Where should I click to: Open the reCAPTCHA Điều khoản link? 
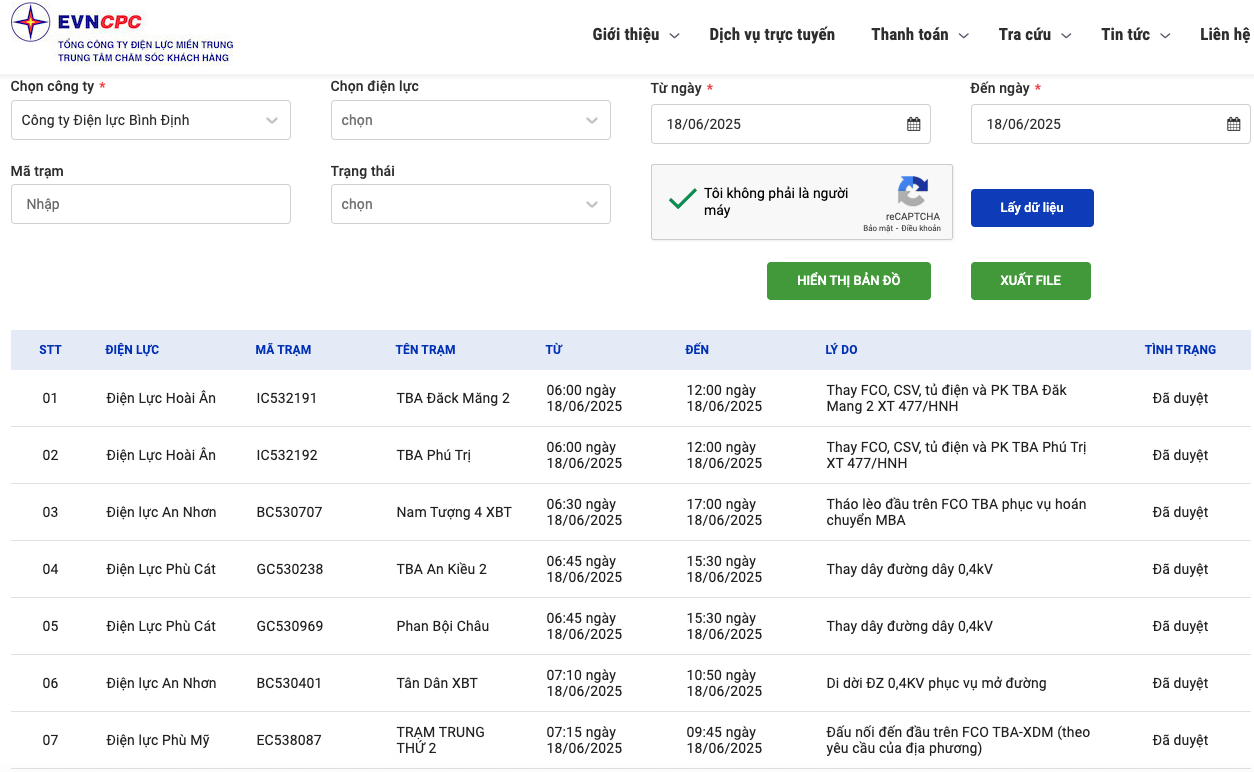tap(921, 229)
